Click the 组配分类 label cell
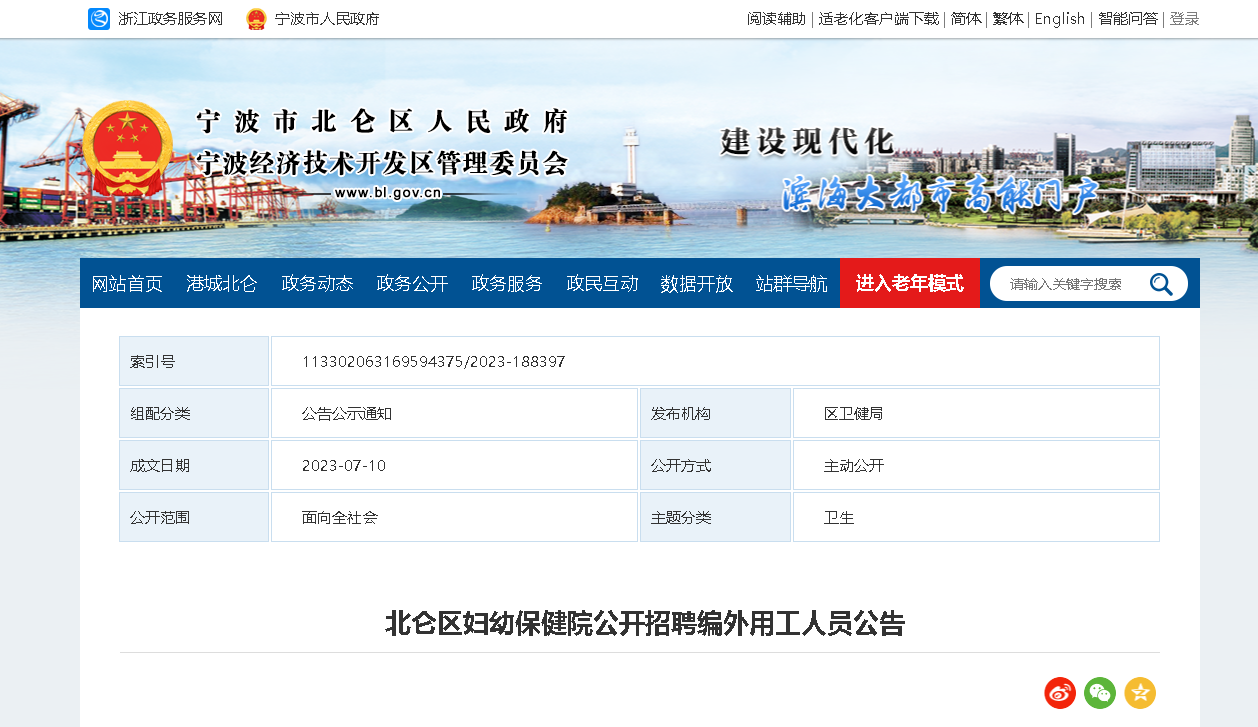 tap(194, 413)
